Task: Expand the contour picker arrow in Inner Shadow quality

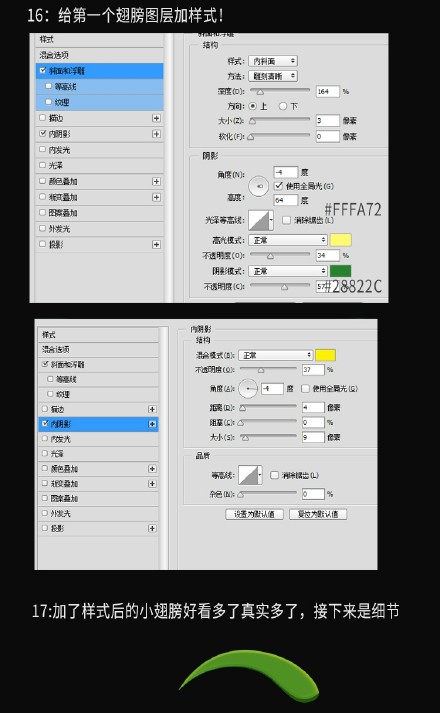Action: point(260,475)
